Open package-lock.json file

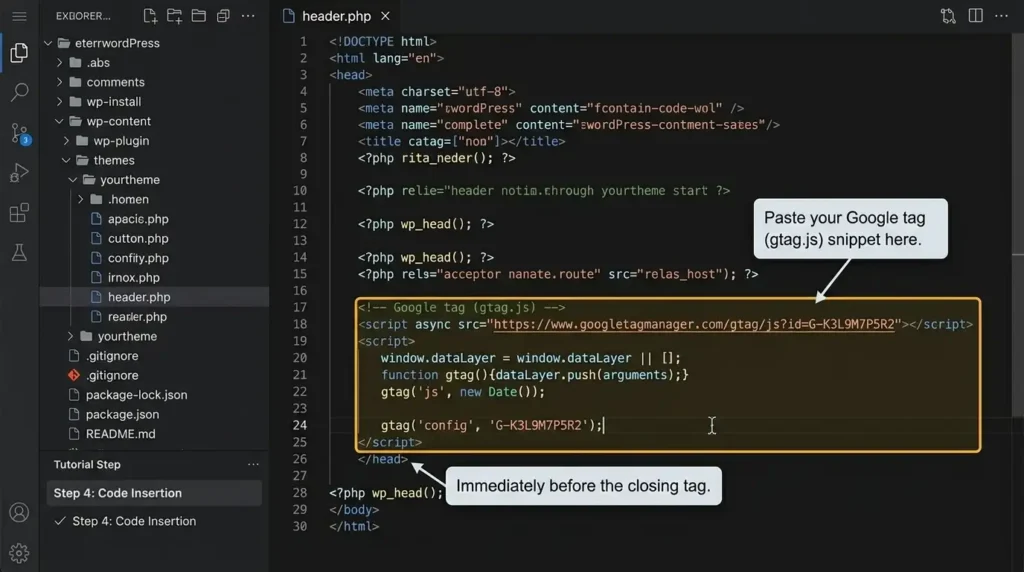pos(136,395)
